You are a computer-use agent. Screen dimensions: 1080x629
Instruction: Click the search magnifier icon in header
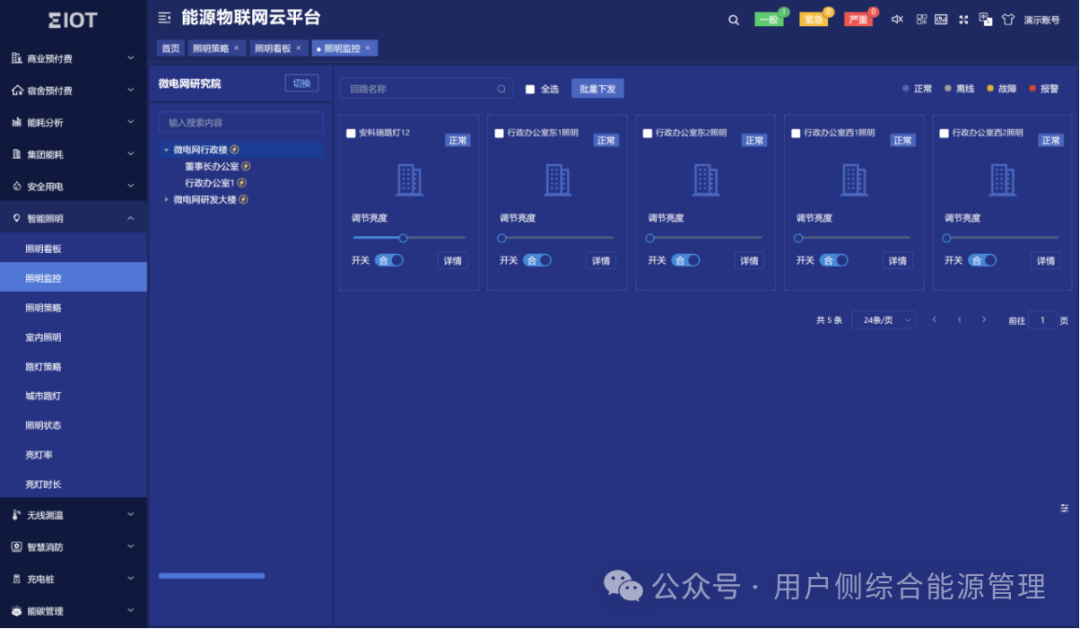click(734, 19)
